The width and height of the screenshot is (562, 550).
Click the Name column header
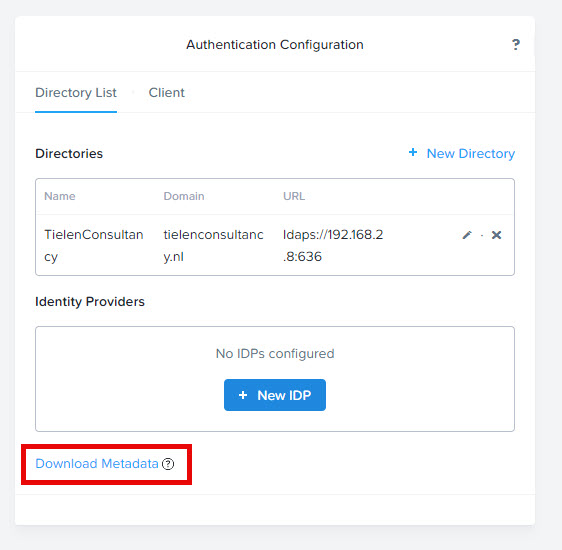[60, 196]
